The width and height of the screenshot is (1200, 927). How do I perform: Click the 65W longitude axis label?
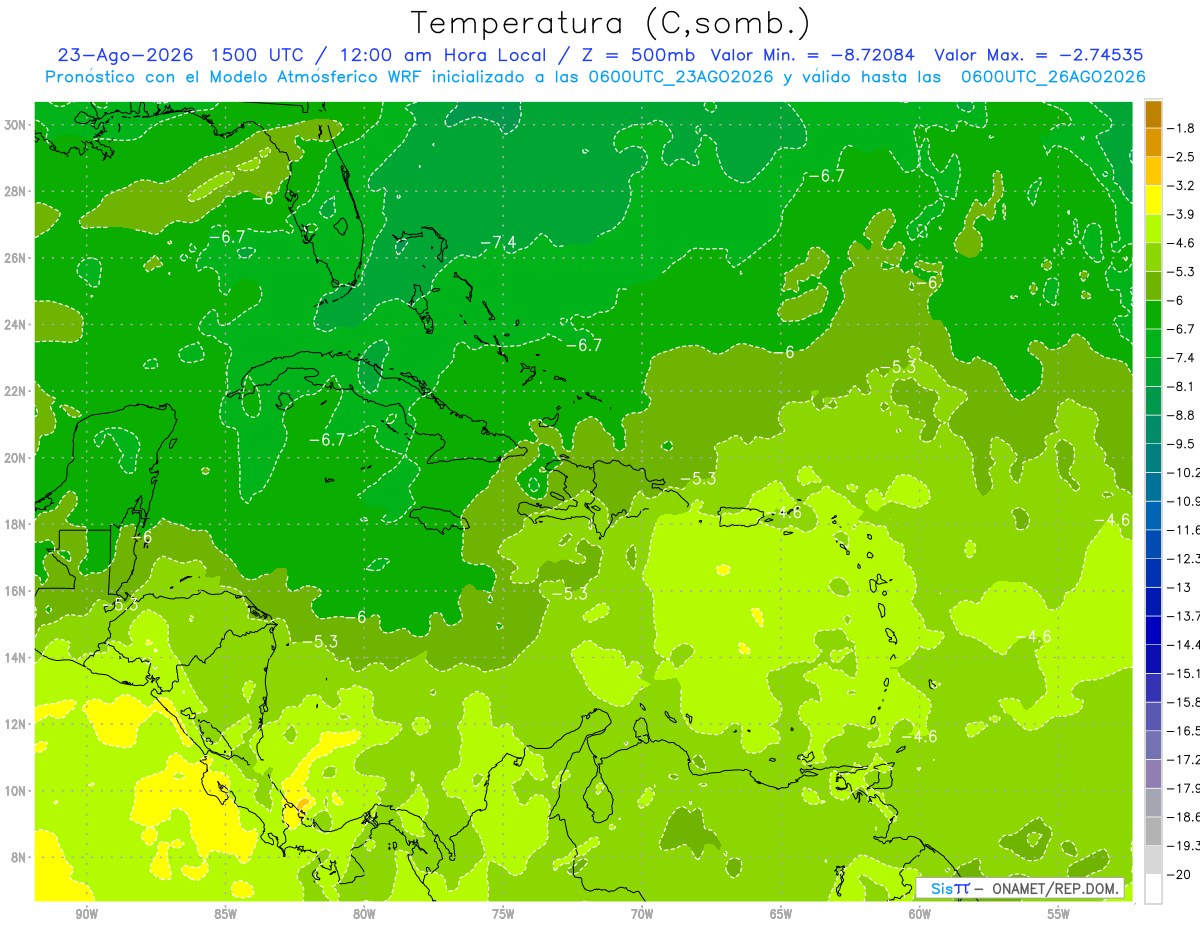(x=781, y=914)
